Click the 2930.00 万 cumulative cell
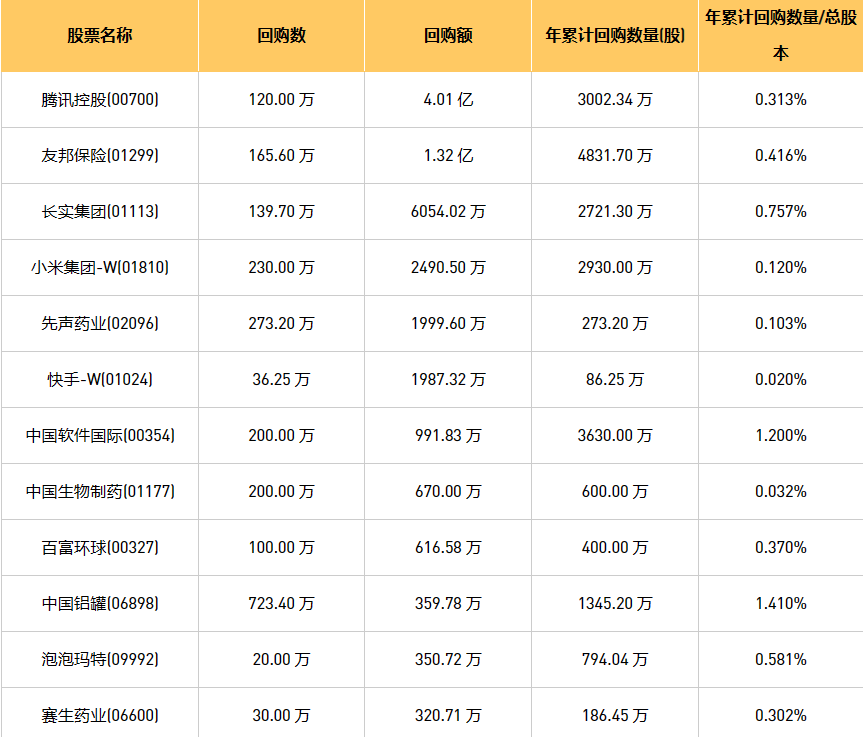The image size is (863, 737). coord(615,267)
